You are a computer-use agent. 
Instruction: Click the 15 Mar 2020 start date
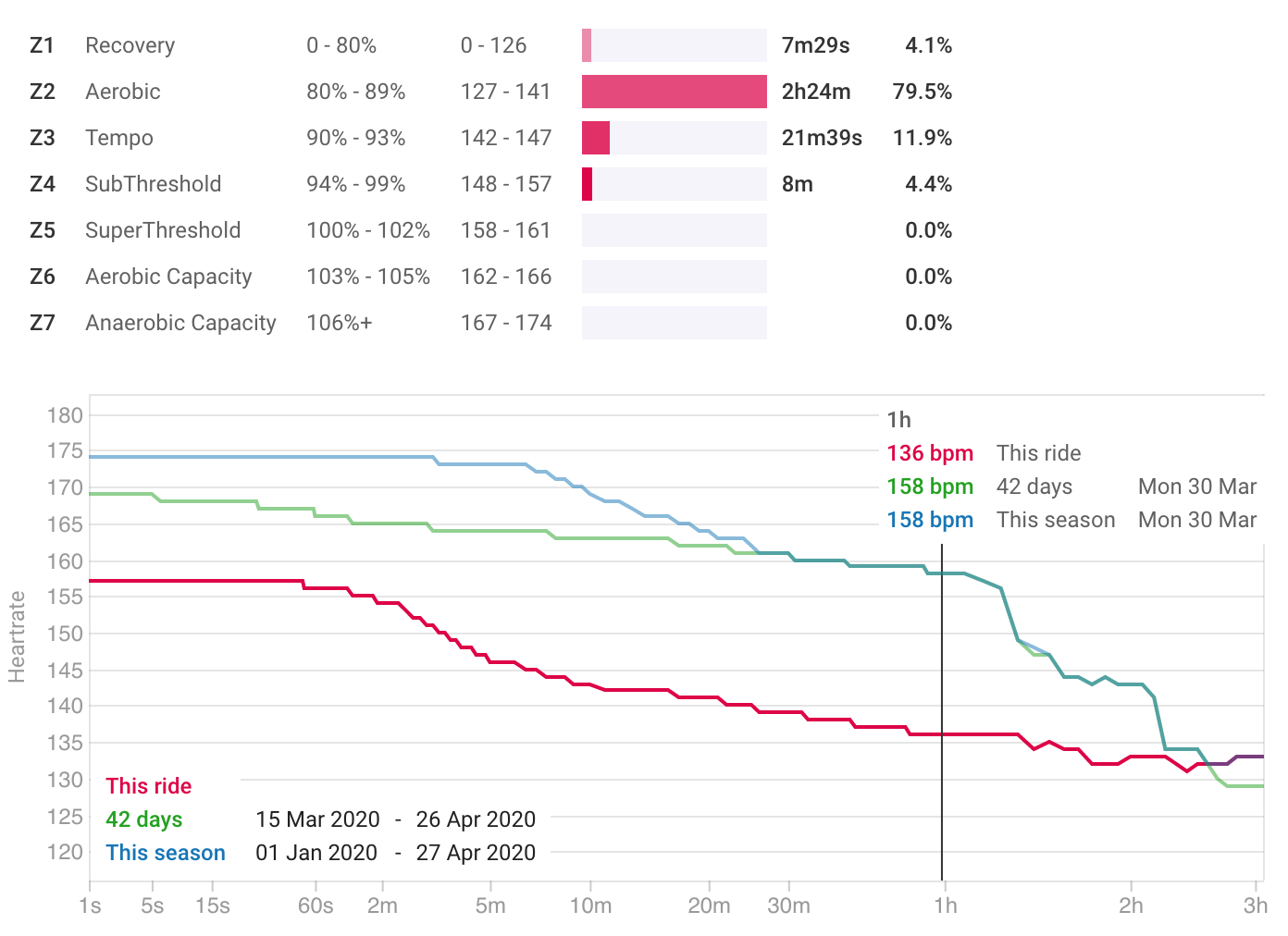317,819
